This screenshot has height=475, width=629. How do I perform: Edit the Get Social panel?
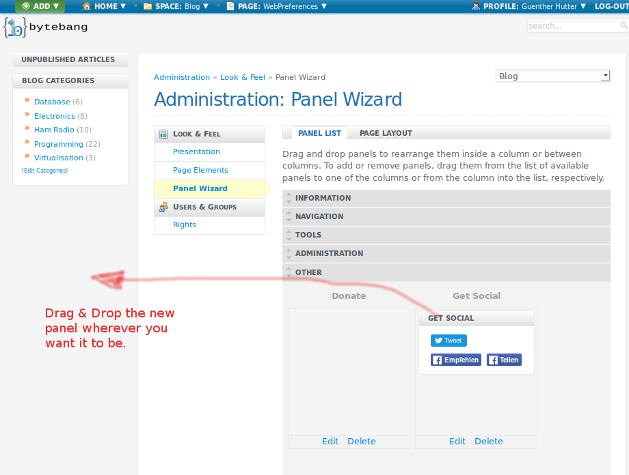coord(457,441)
